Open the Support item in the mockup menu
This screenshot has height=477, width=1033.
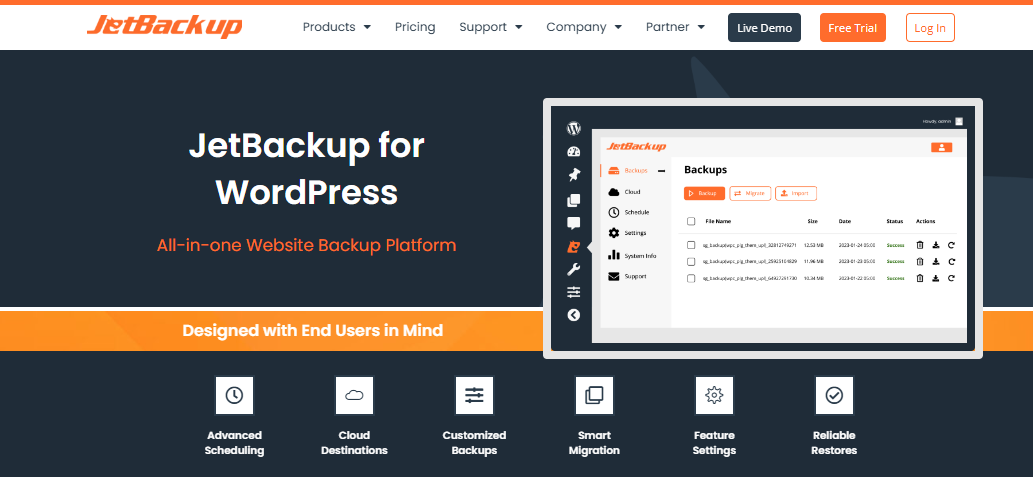pos(627,277)
